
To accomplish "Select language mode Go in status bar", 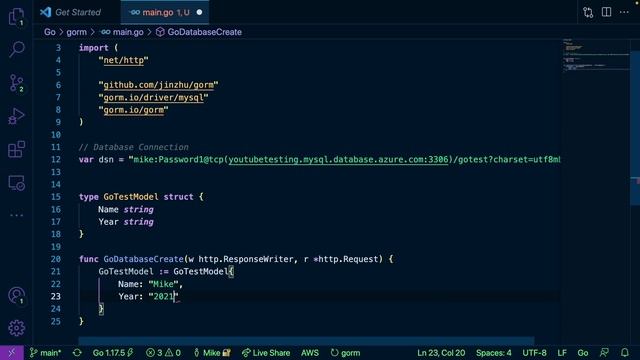I will (583, 353).
